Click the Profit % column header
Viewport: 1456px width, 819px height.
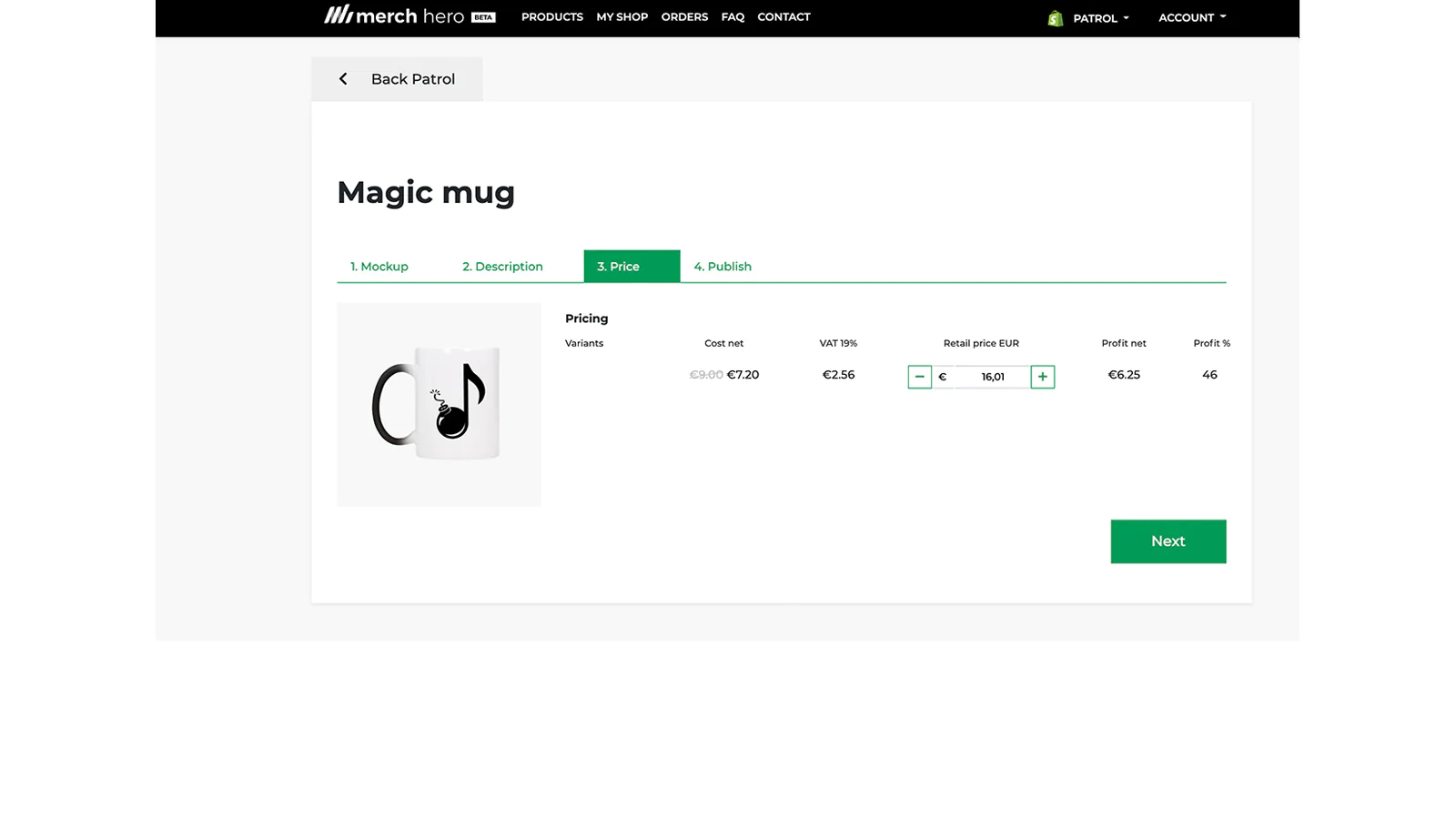click(1211, 343)
